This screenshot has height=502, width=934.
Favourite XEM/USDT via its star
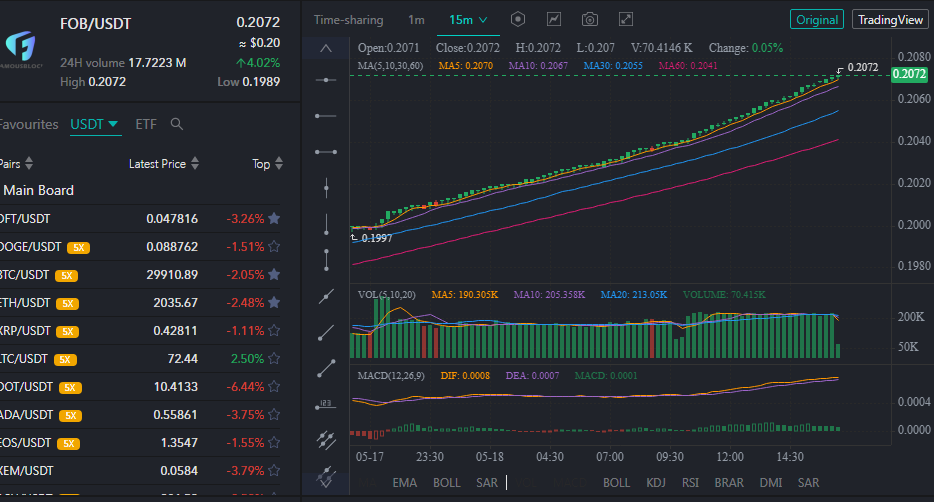click(274, 470)
